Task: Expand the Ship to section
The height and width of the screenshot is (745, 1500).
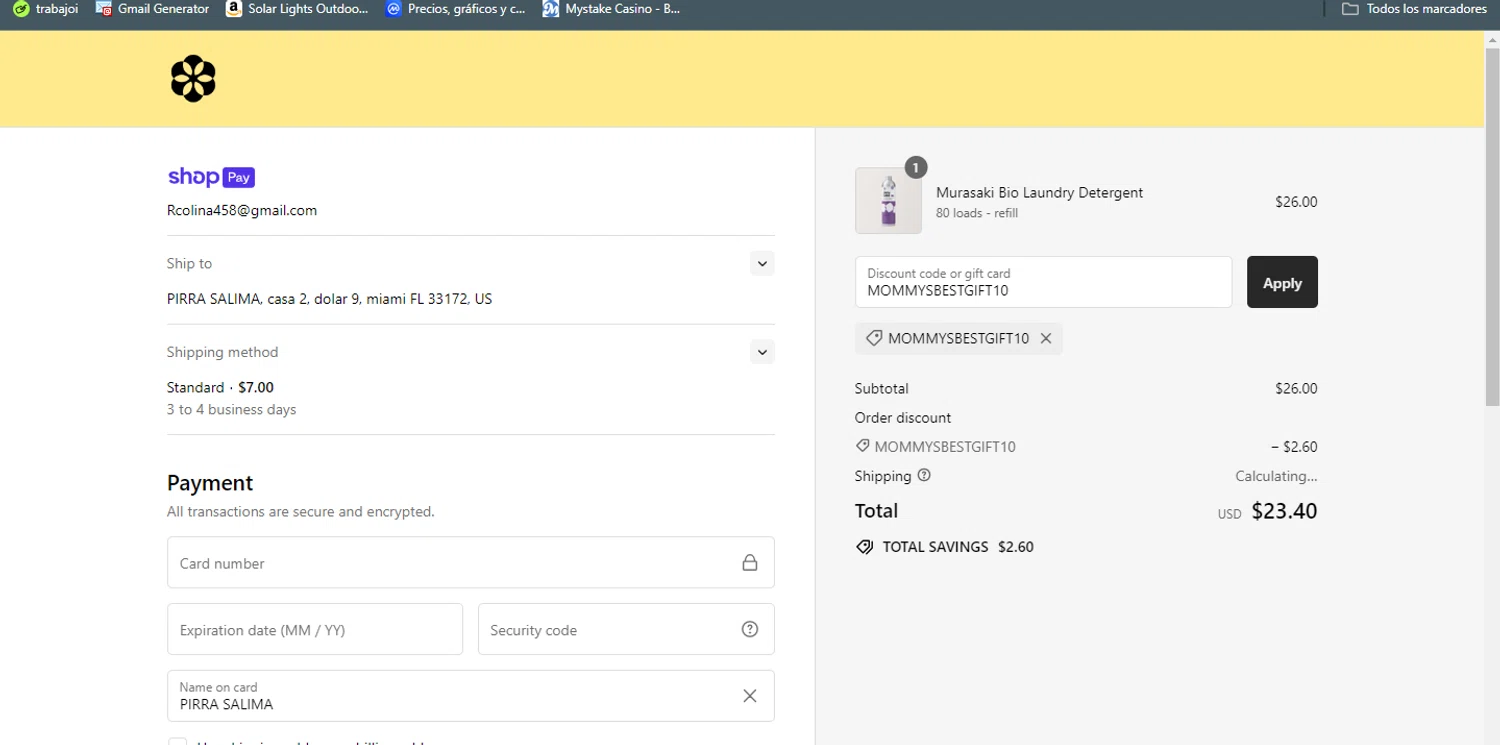Action: tap(762, 264)
